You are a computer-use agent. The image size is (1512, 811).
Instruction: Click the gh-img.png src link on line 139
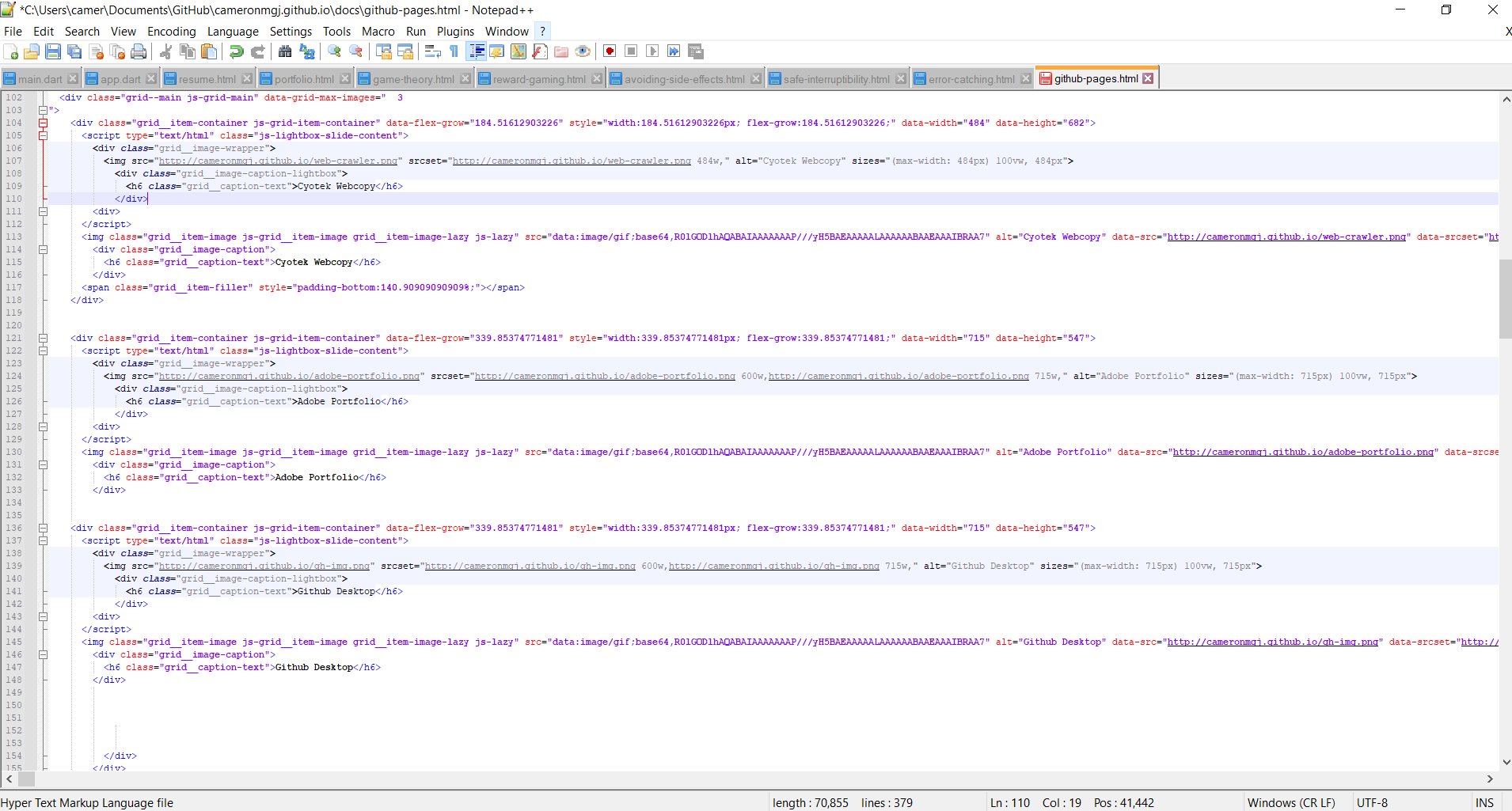point(264,566)
